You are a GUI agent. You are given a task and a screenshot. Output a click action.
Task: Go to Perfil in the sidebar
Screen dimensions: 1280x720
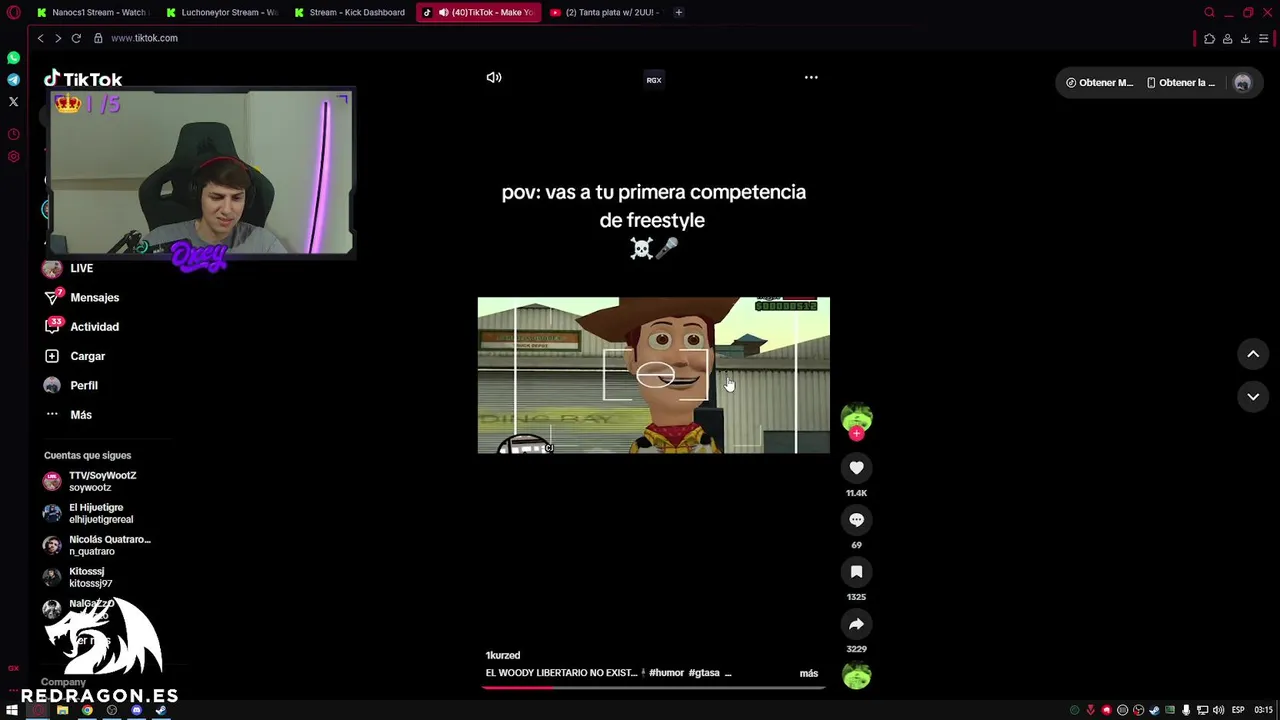[x=71, y=385]
